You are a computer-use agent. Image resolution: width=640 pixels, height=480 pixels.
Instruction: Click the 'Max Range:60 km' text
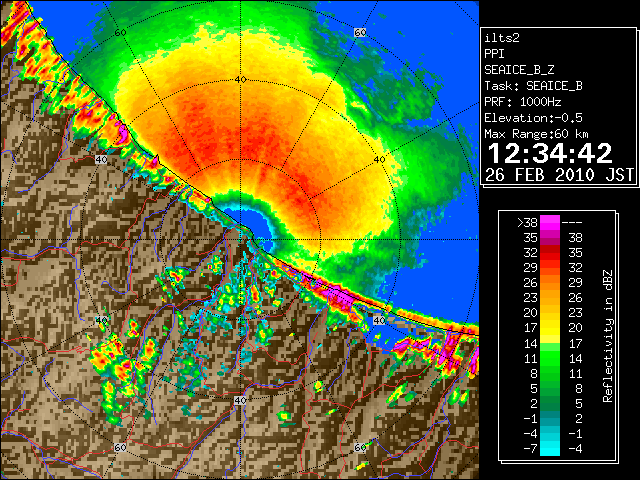[x=537, y=134]
